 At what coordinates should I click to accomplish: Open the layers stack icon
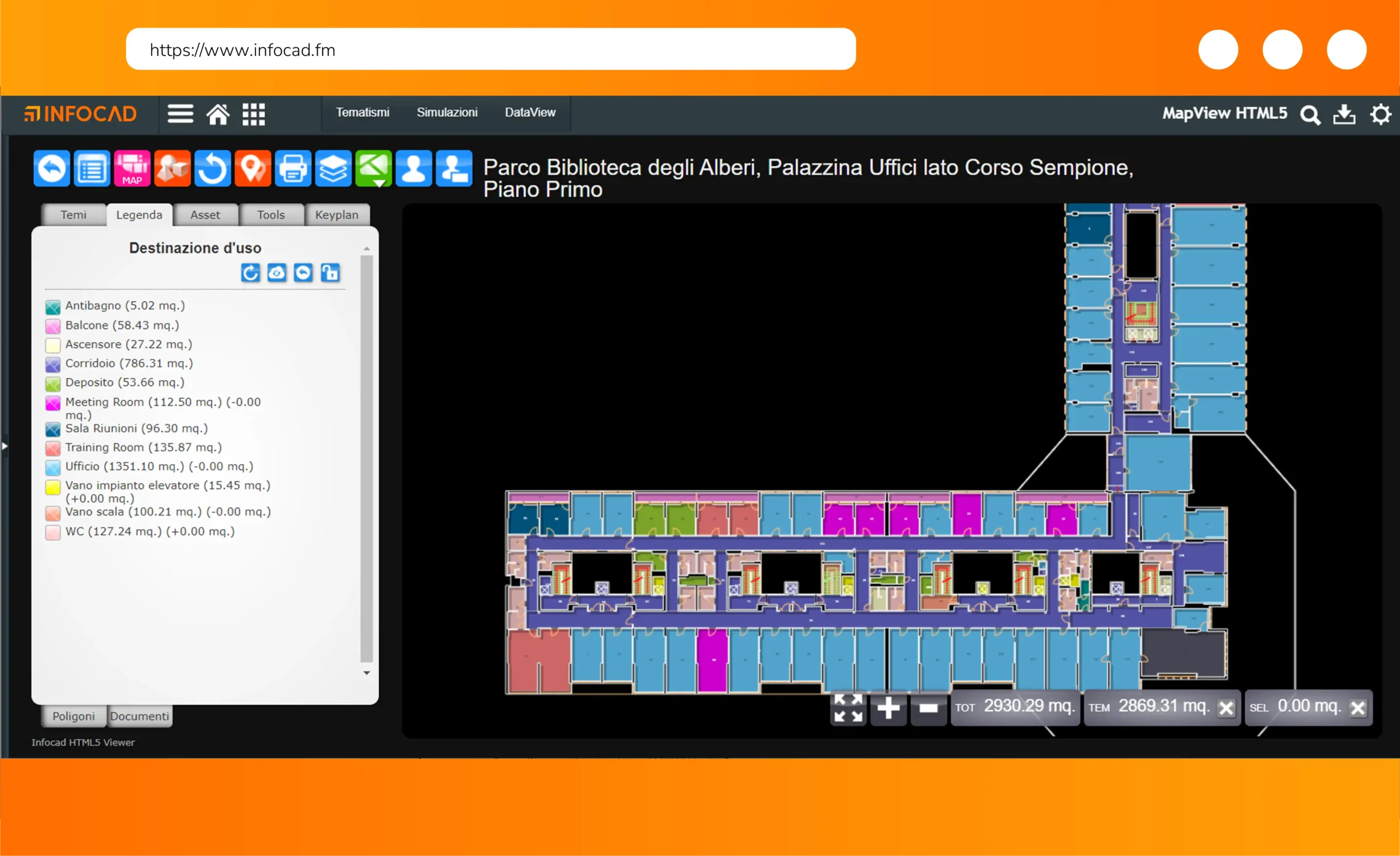click(x=334, y=168)
